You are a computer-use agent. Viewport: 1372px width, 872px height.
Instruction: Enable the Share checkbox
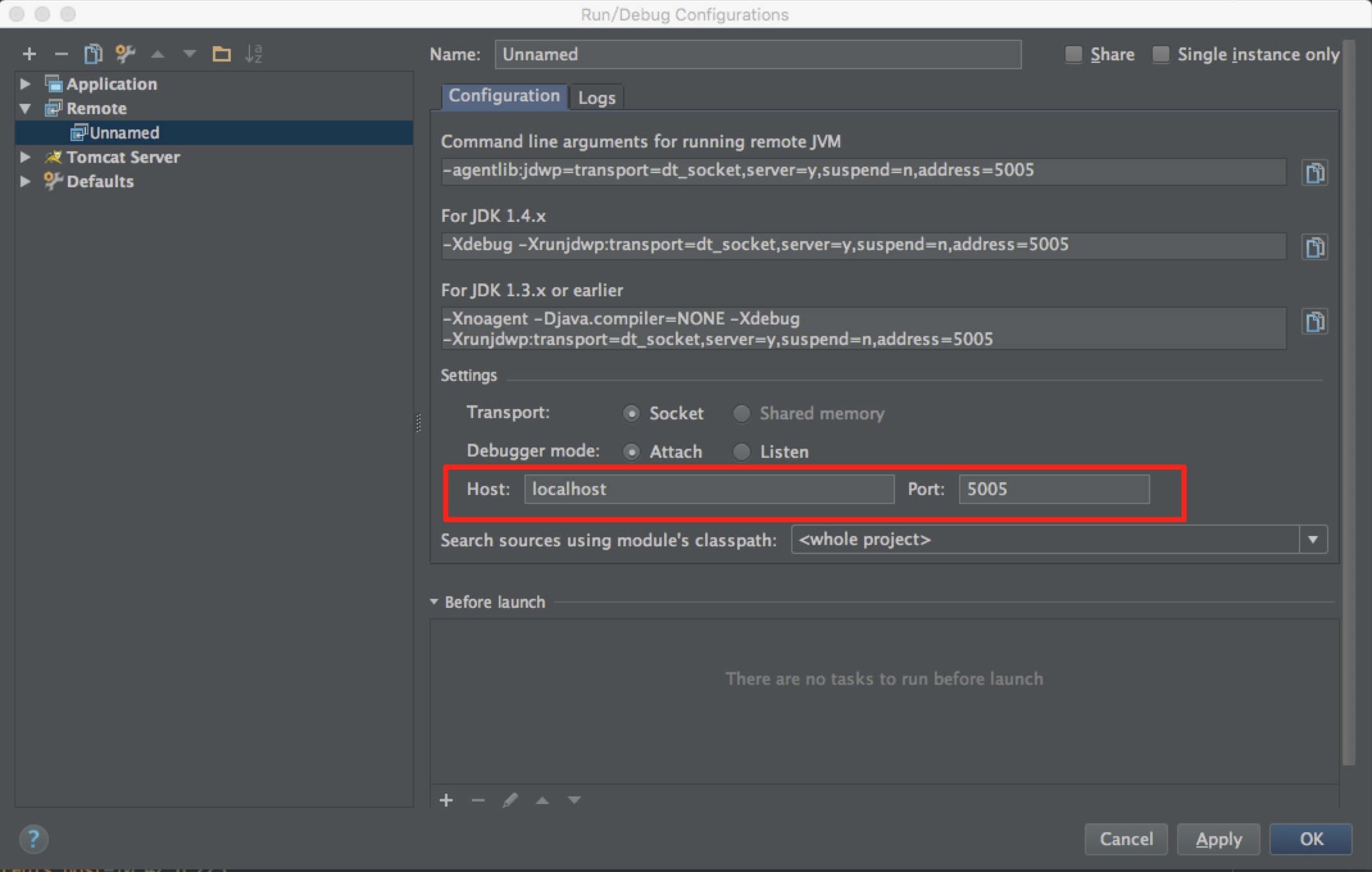(x=1073, y=55)
